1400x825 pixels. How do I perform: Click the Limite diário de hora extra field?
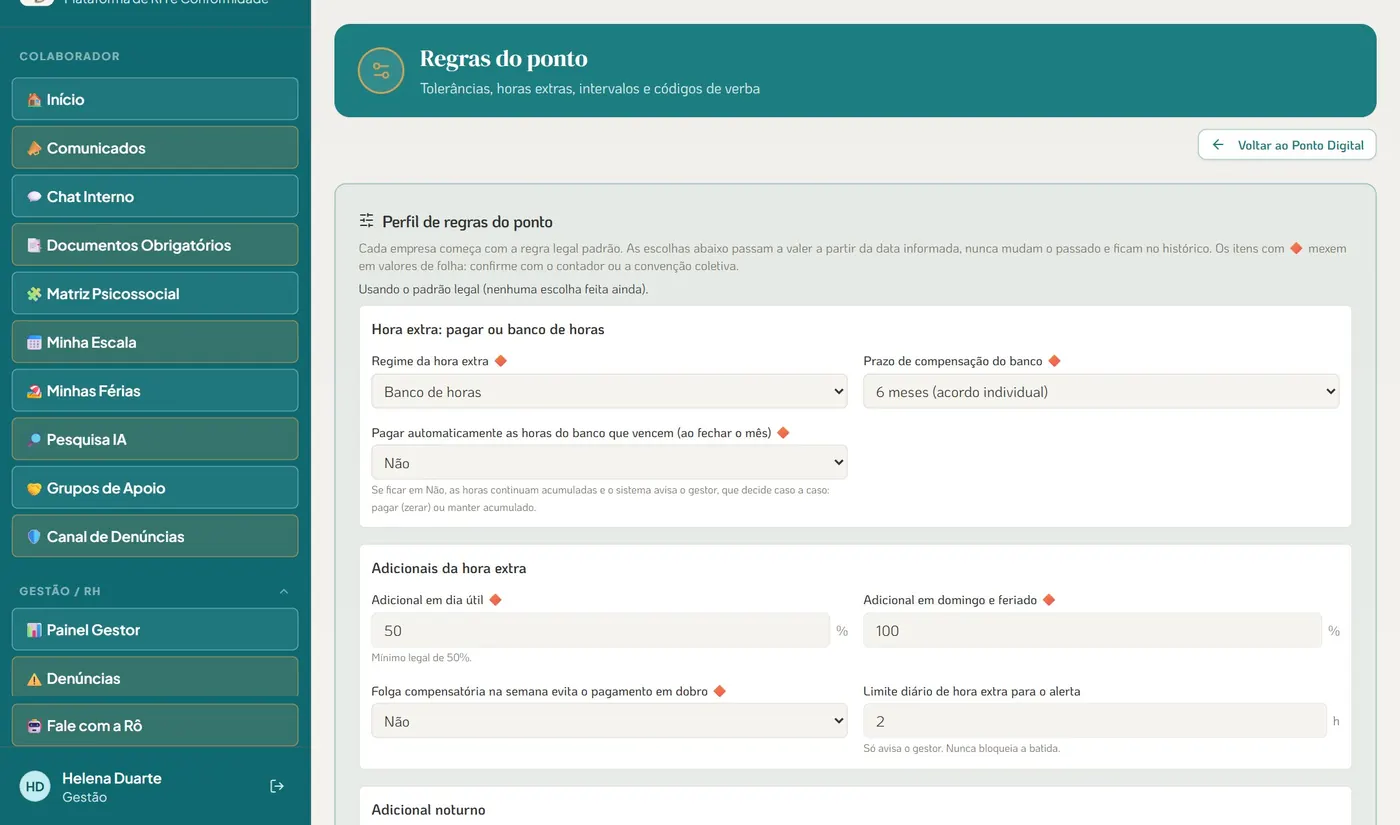click(1094, 721)
